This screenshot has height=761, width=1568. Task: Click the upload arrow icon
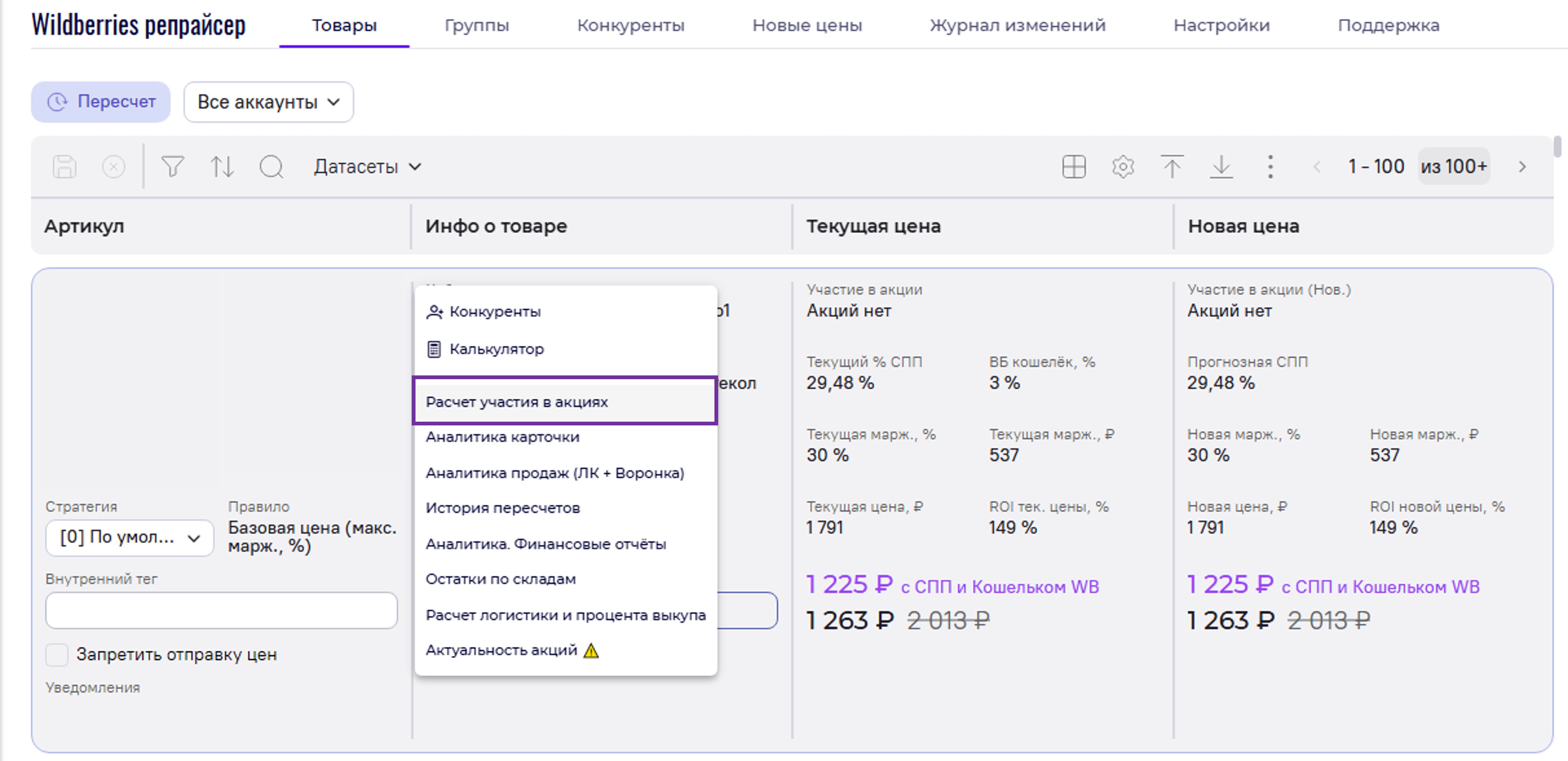point(1172,166)
